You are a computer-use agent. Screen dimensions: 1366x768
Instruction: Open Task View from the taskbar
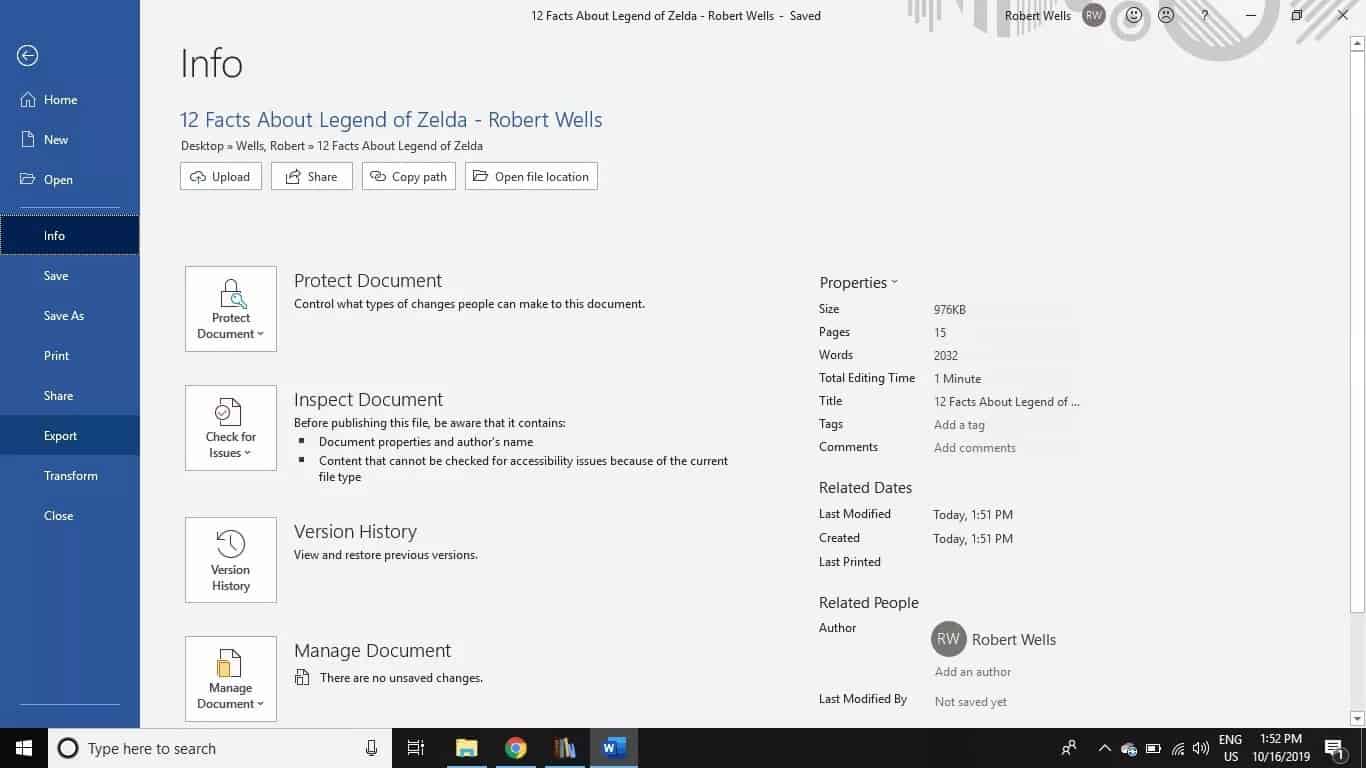(x=416, y=748)
